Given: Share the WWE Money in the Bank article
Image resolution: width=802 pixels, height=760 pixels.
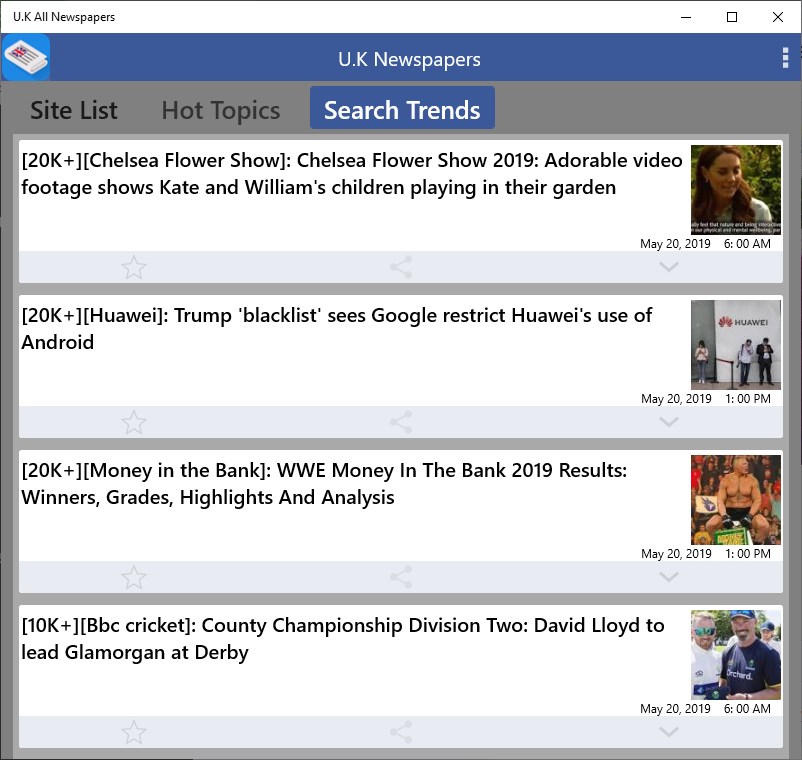Looking at the screenshot, I should 401,577.
